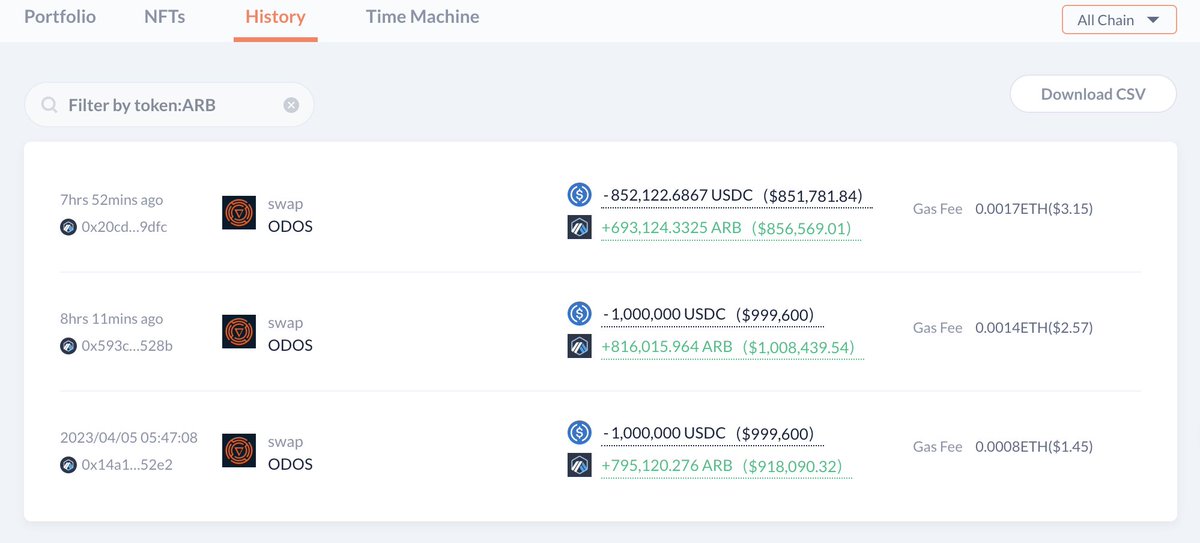Click the ($856,569.01) ARB value

point(801,229)
